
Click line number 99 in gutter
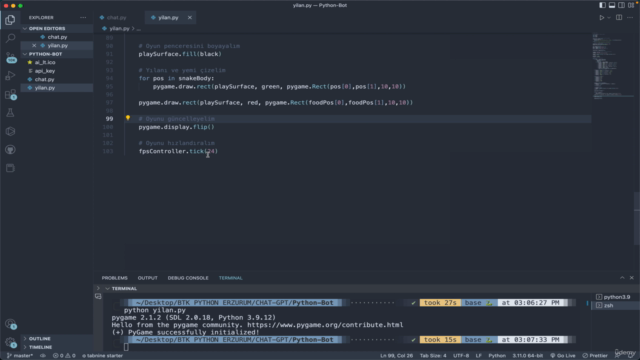[x=109, y=119]
